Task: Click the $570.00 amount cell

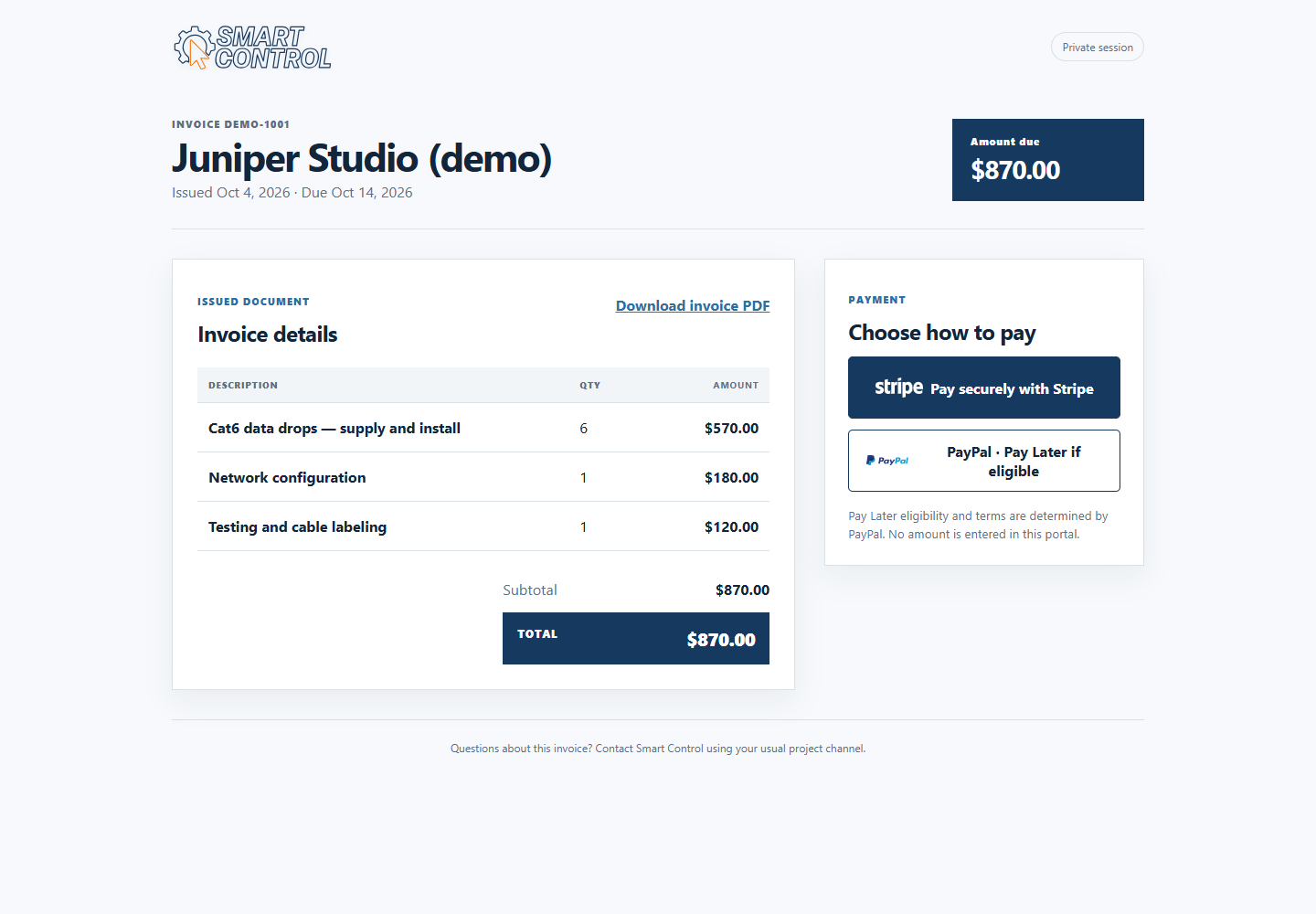Action: (x=731, y=428)
